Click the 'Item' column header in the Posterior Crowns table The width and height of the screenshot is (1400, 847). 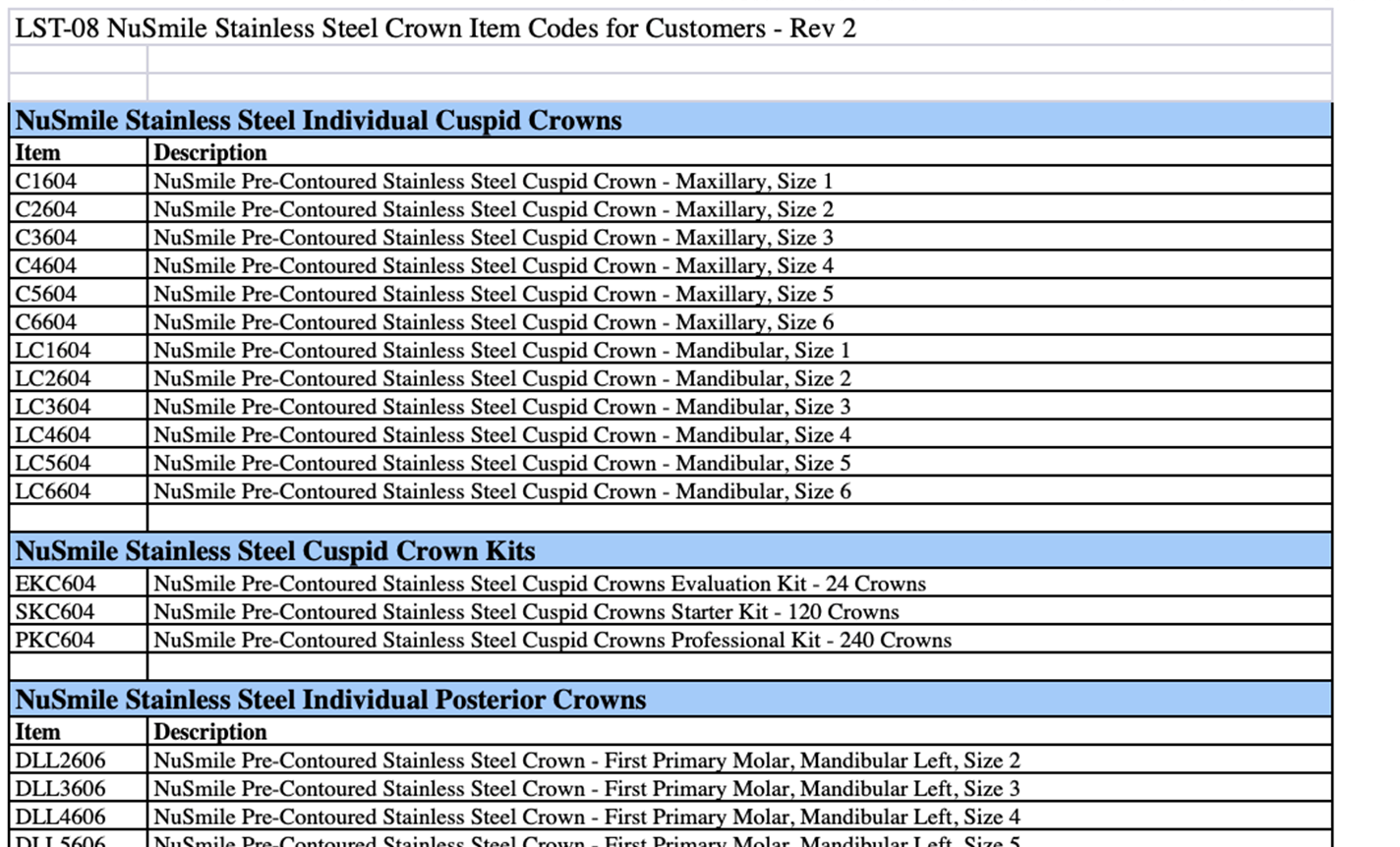[x=78, y=732]
